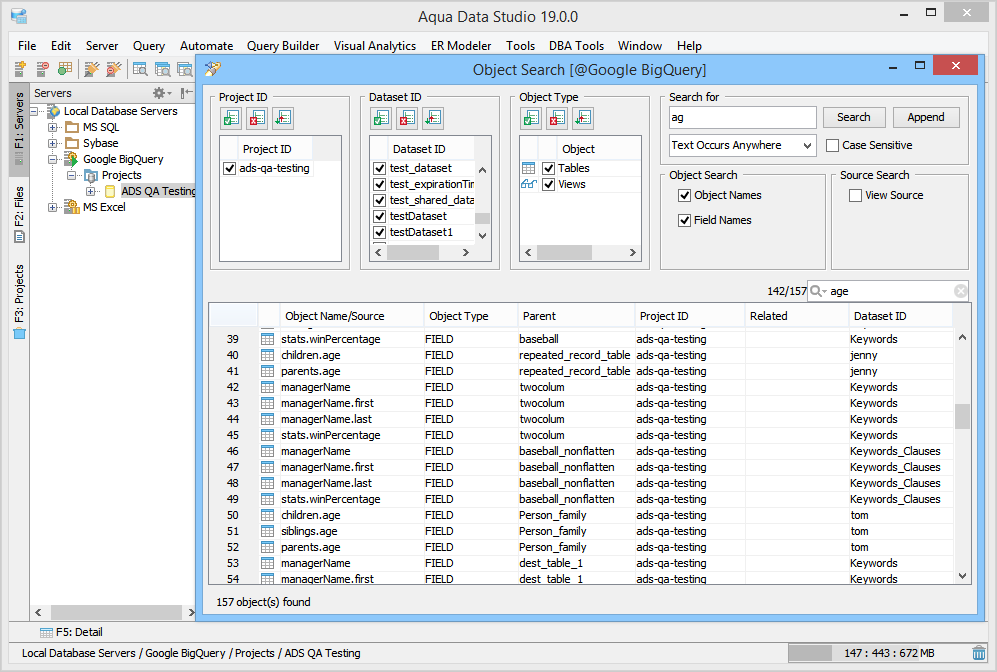Uncheck the test_dataset checkbox
The image size is (997, 672).
(380, 168)
